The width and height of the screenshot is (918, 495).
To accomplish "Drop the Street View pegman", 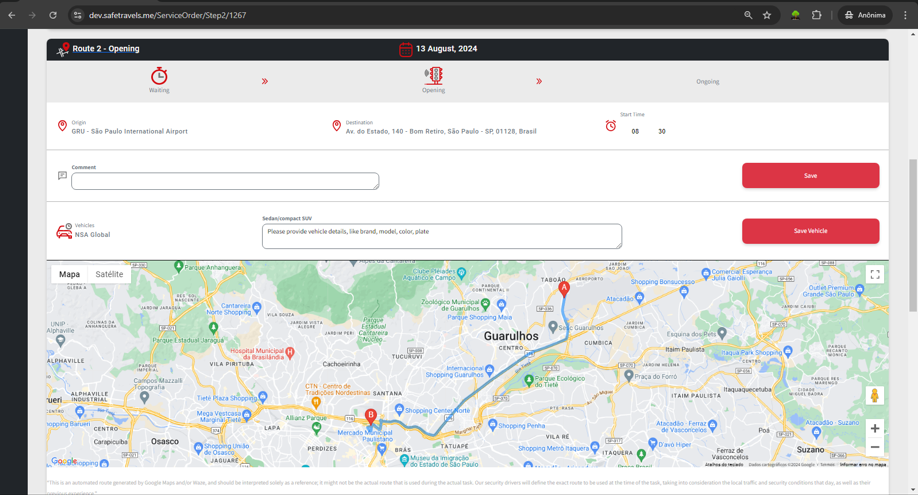I will [x=874, y=396].
